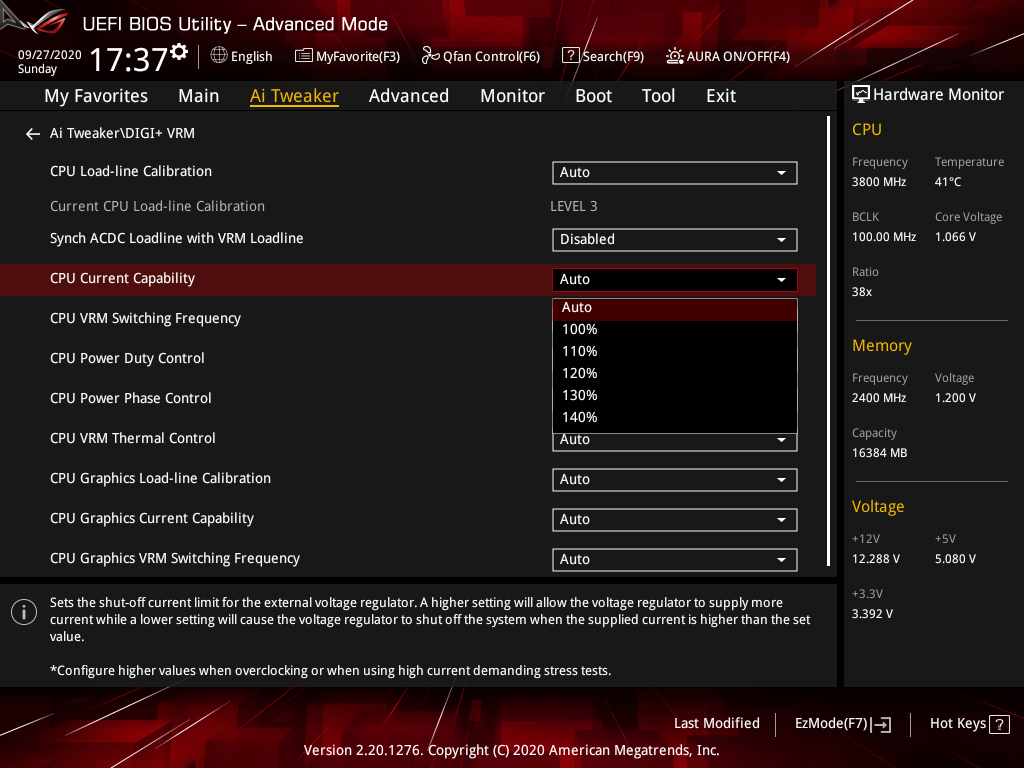Select CPU Power Phase Control row

131,398
